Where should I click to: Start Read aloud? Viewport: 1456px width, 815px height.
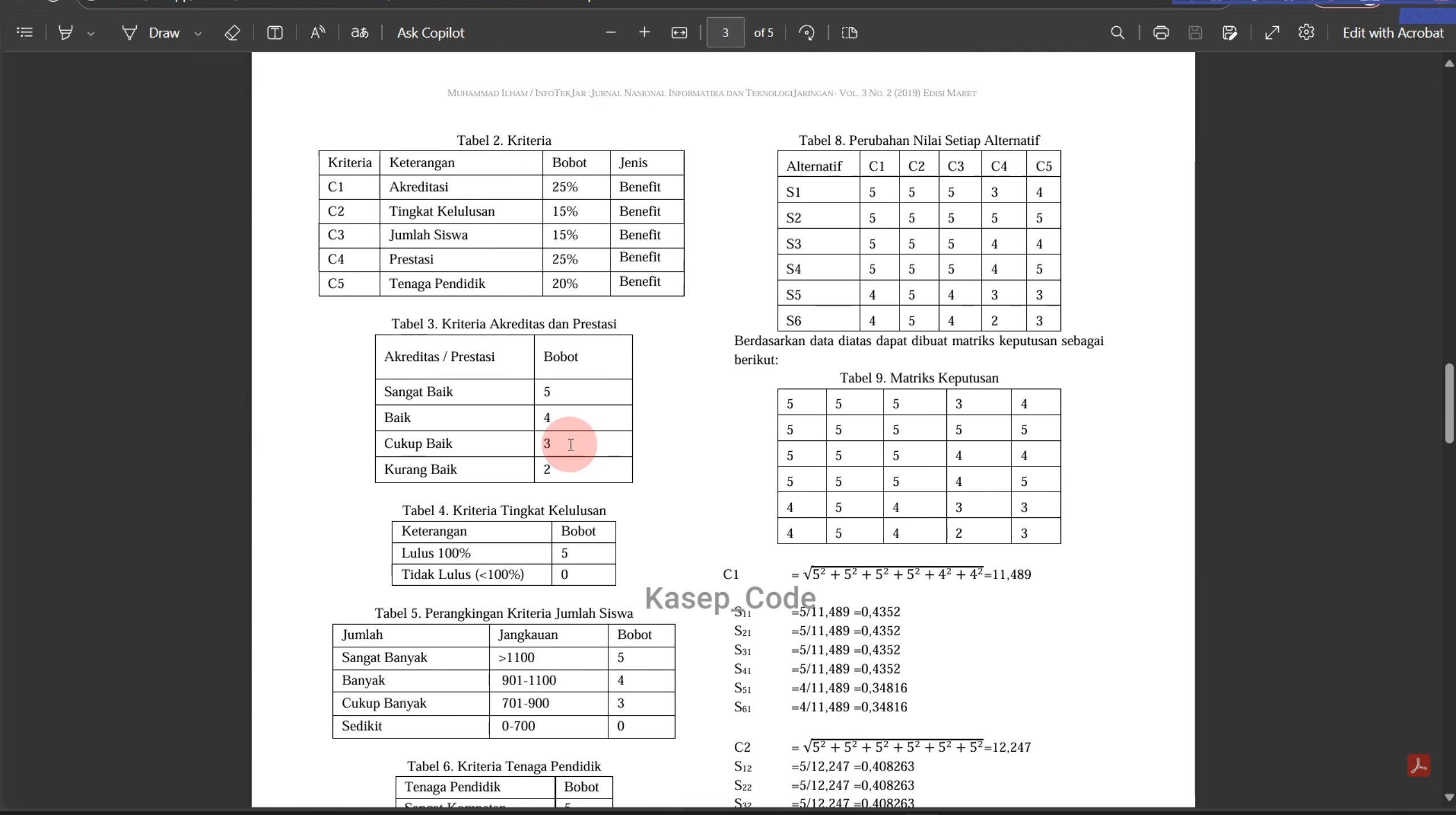point(318,33)
